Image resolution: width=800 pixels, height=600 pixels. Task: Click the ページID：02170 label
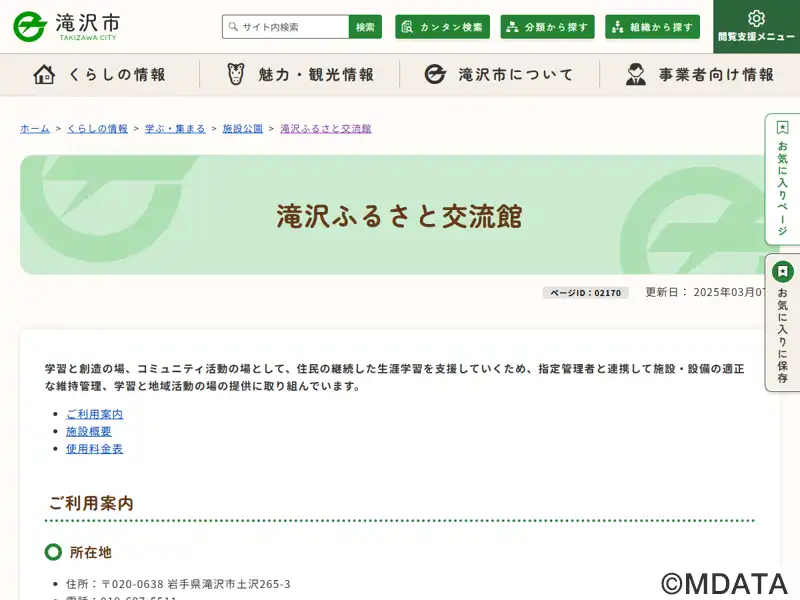[586, 293]
